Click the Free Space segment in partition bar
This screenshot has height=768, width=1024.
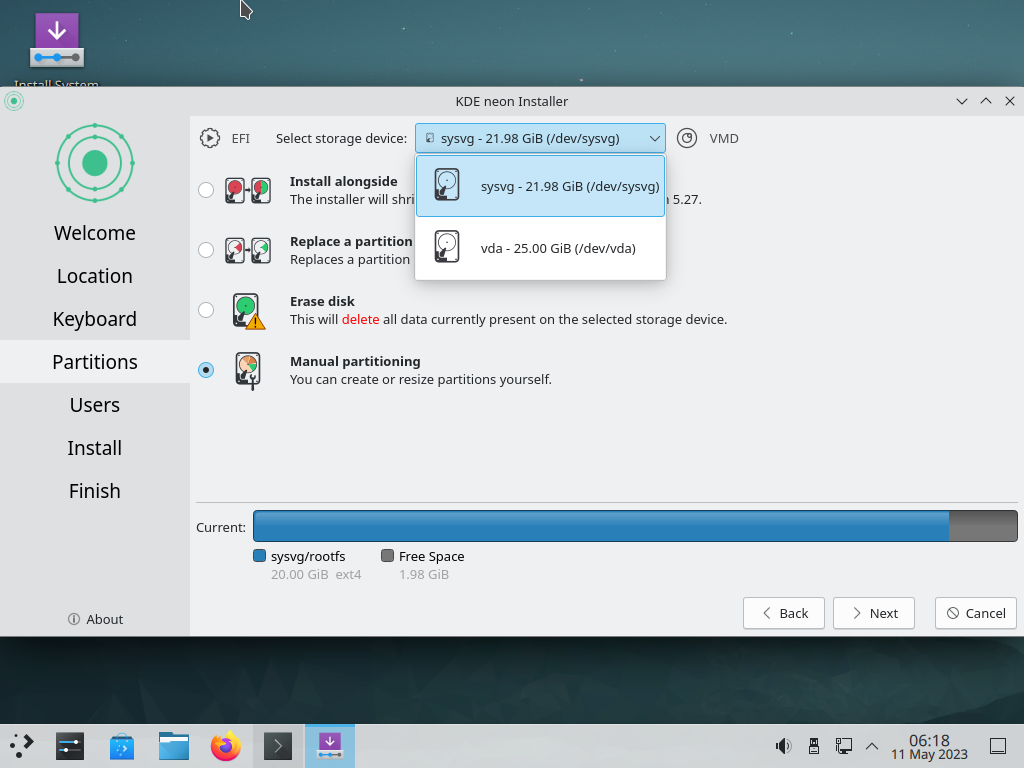[983, 526]
